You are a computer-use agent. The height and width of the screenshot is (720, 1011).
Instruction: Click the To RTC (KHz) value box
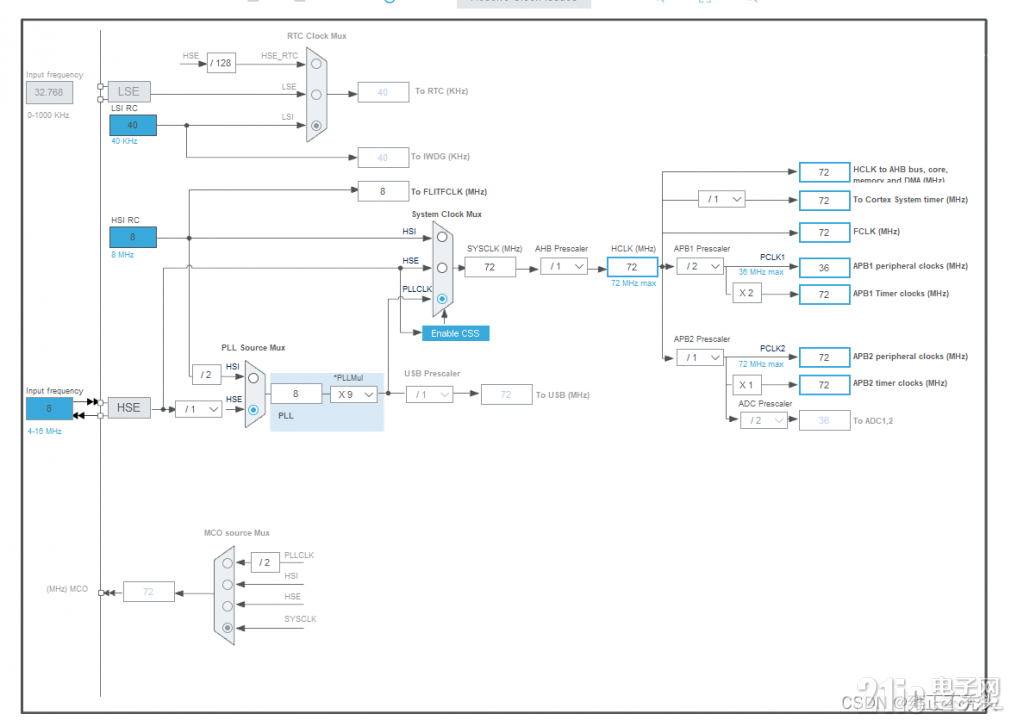[x=383, y=92]
